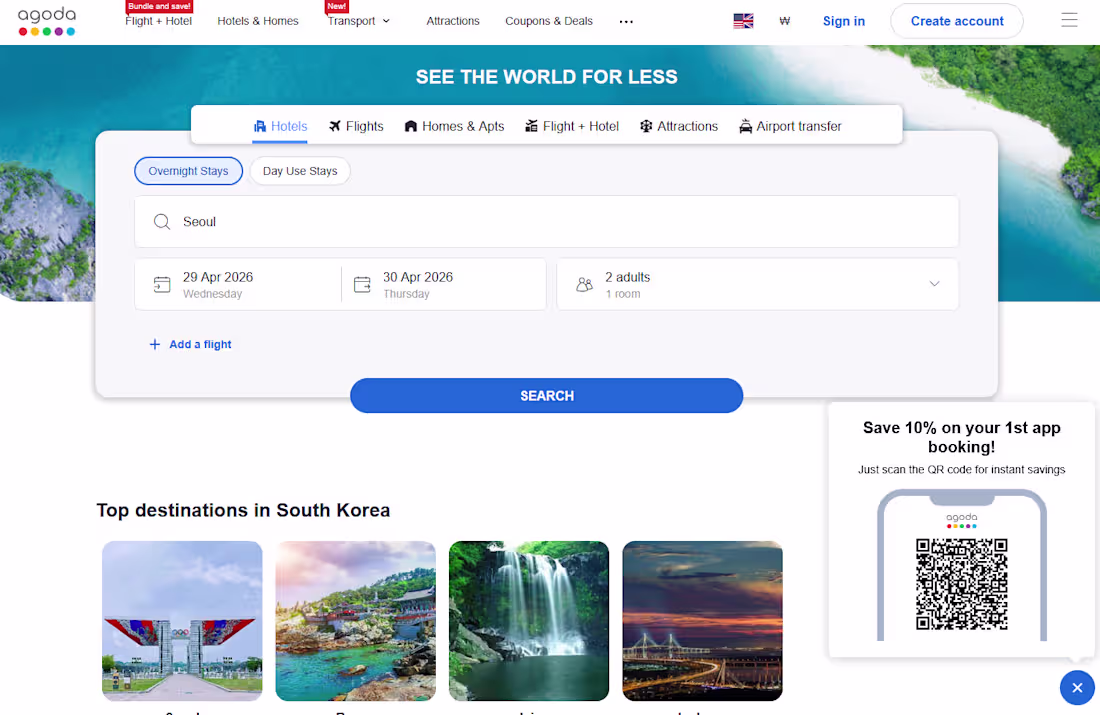
Task: Click the magnifier icon in destination field
Action: coord(162,222)
